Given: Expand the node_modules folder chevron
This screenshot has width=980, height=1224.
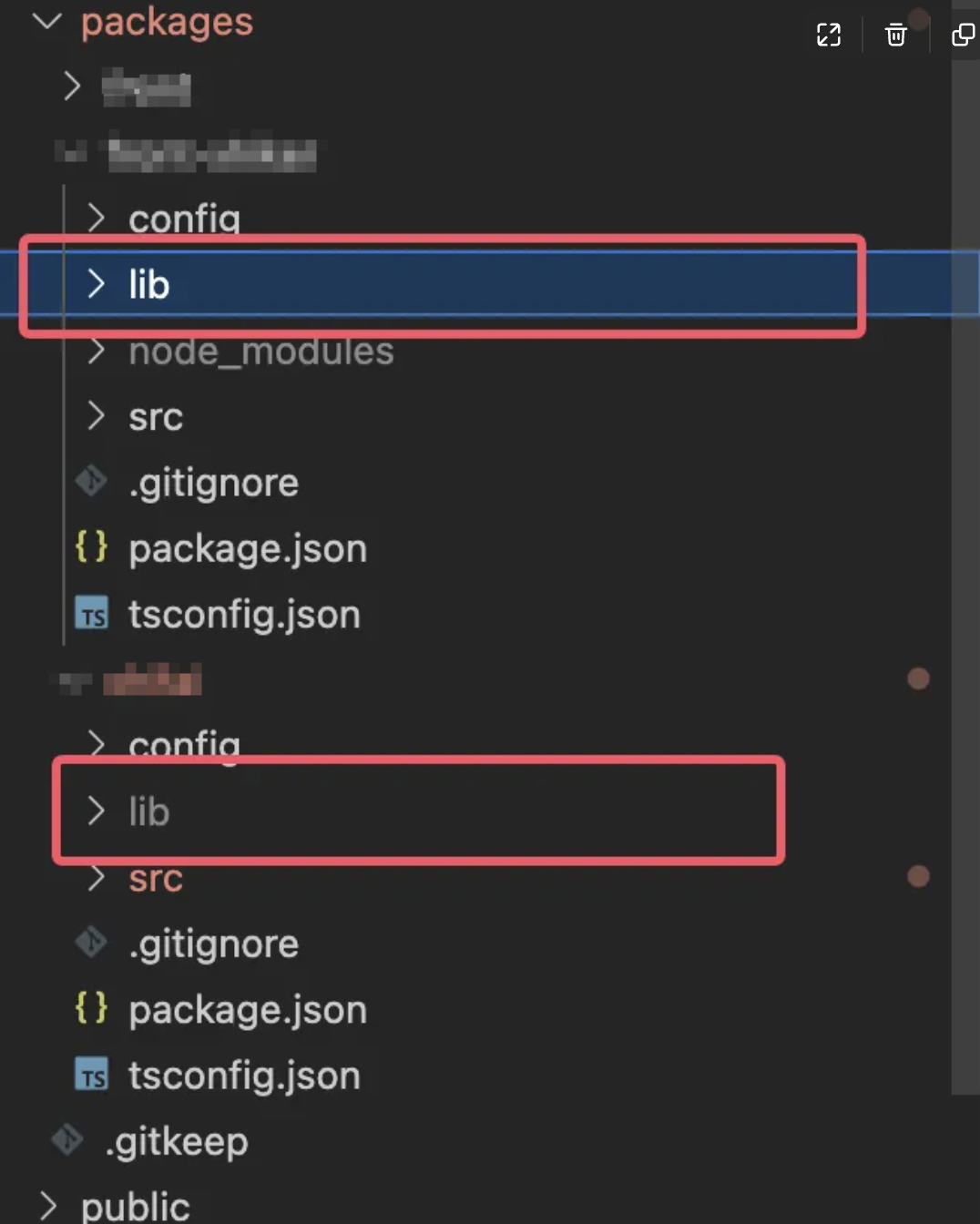Looking at the screenshot, I should click(x=96, y=352).
